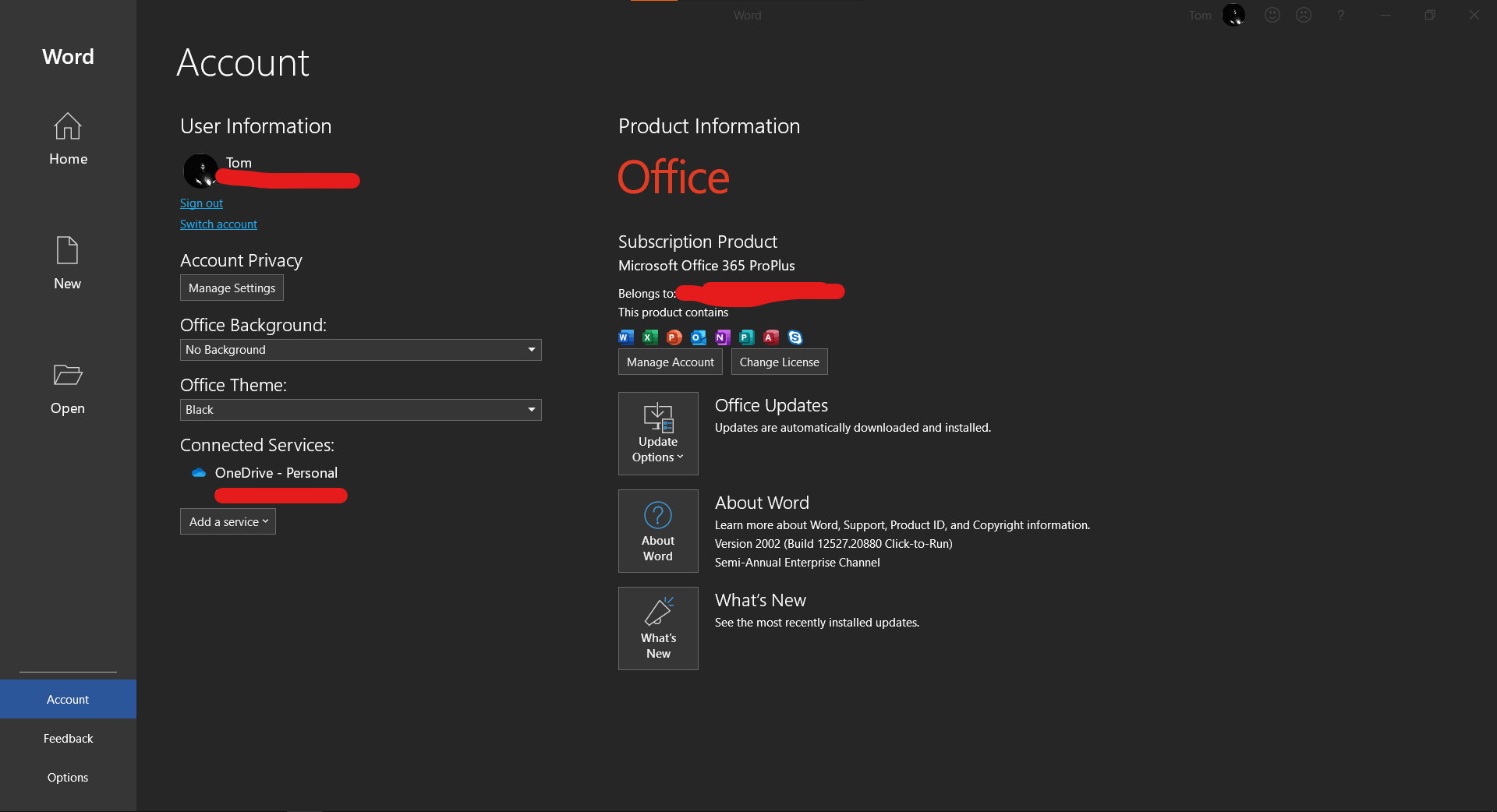Viewport: 1497px width, 812px height.
Task: Open the Home page in the sidebar
Action: 68,139
